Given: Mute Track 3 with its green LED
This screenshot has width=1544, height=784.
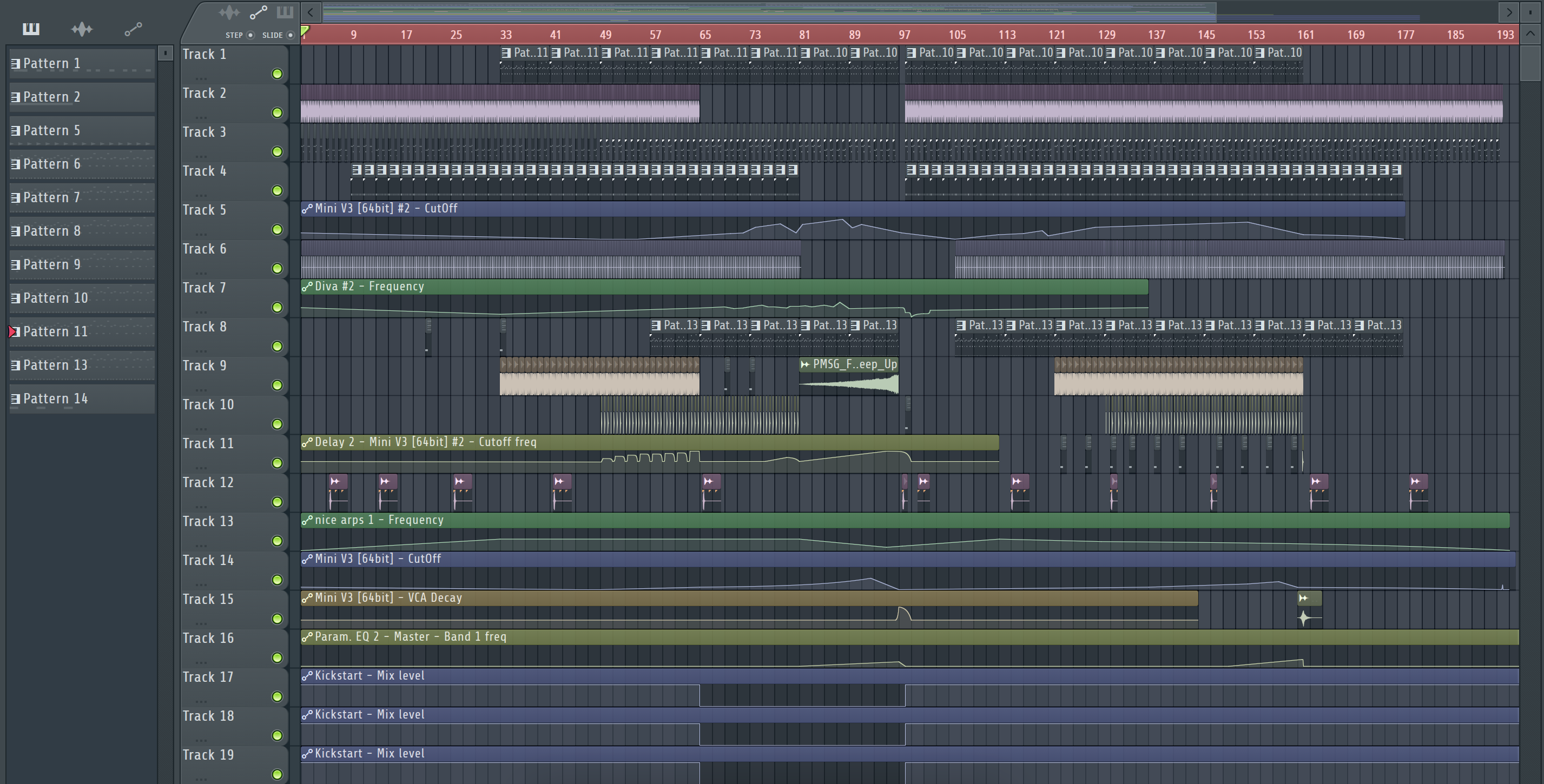Looking at the screenshot, I should coord(277,151).
